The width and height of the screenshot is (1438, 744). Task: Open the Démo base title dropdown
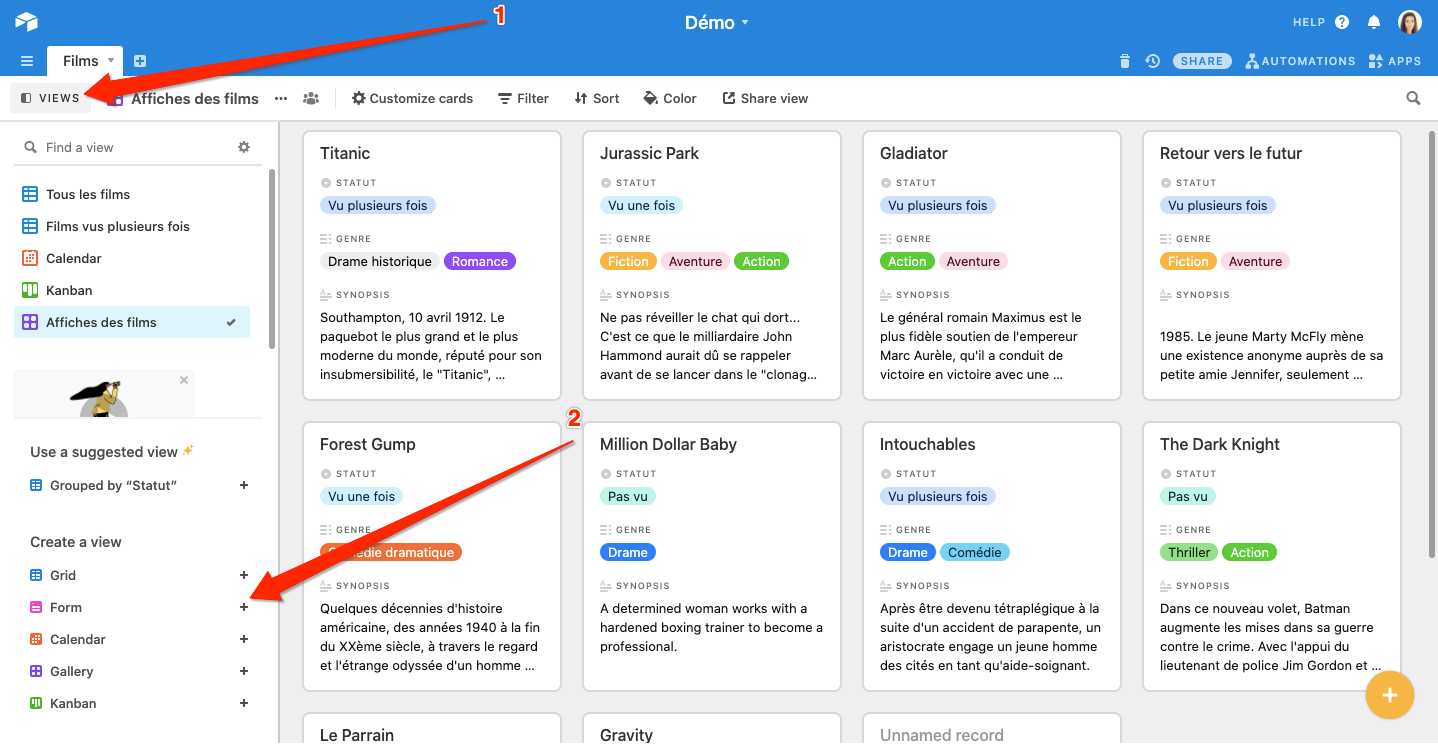[717, 22]
